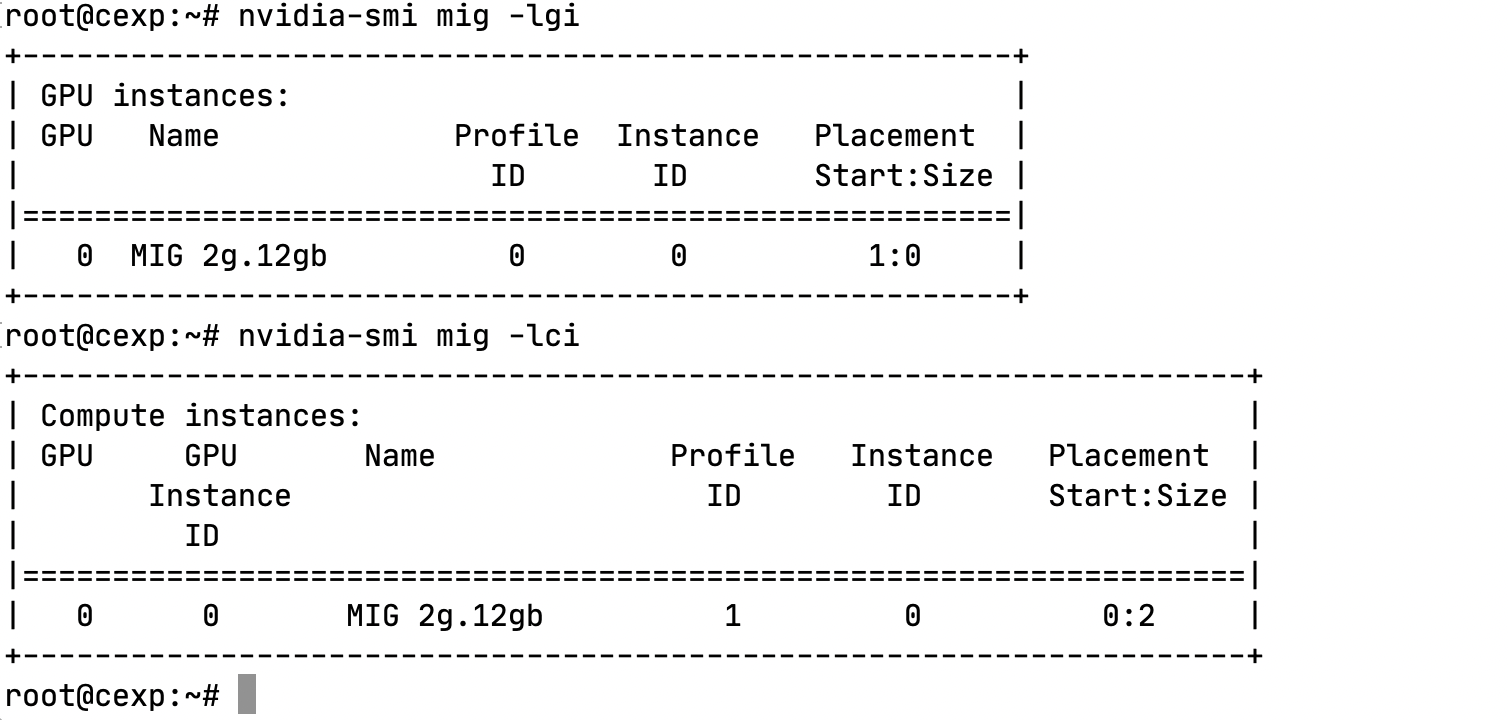Click 'Instance' header in GPU instances table
The height and width of the screenshot is (720, 1508).
(688, 136)
